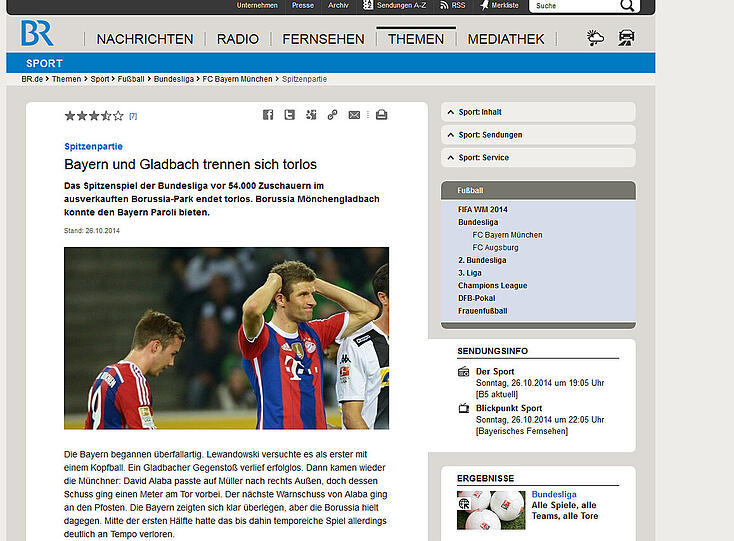Click the footballs thumbnail in Ergebnisse
Image resolution: width=734 pixels, height=541 pixels.
click(491, 510)
